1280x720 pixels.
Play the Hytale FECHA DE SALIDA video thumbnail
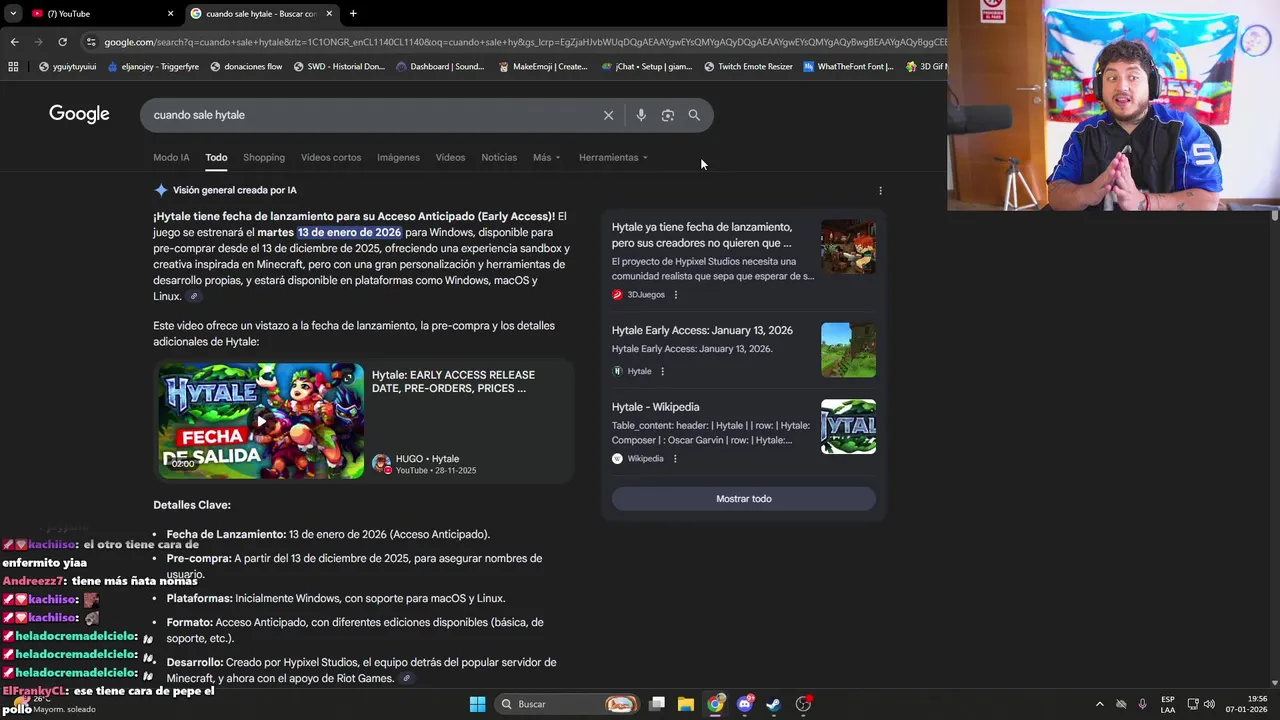coord(261,421)
